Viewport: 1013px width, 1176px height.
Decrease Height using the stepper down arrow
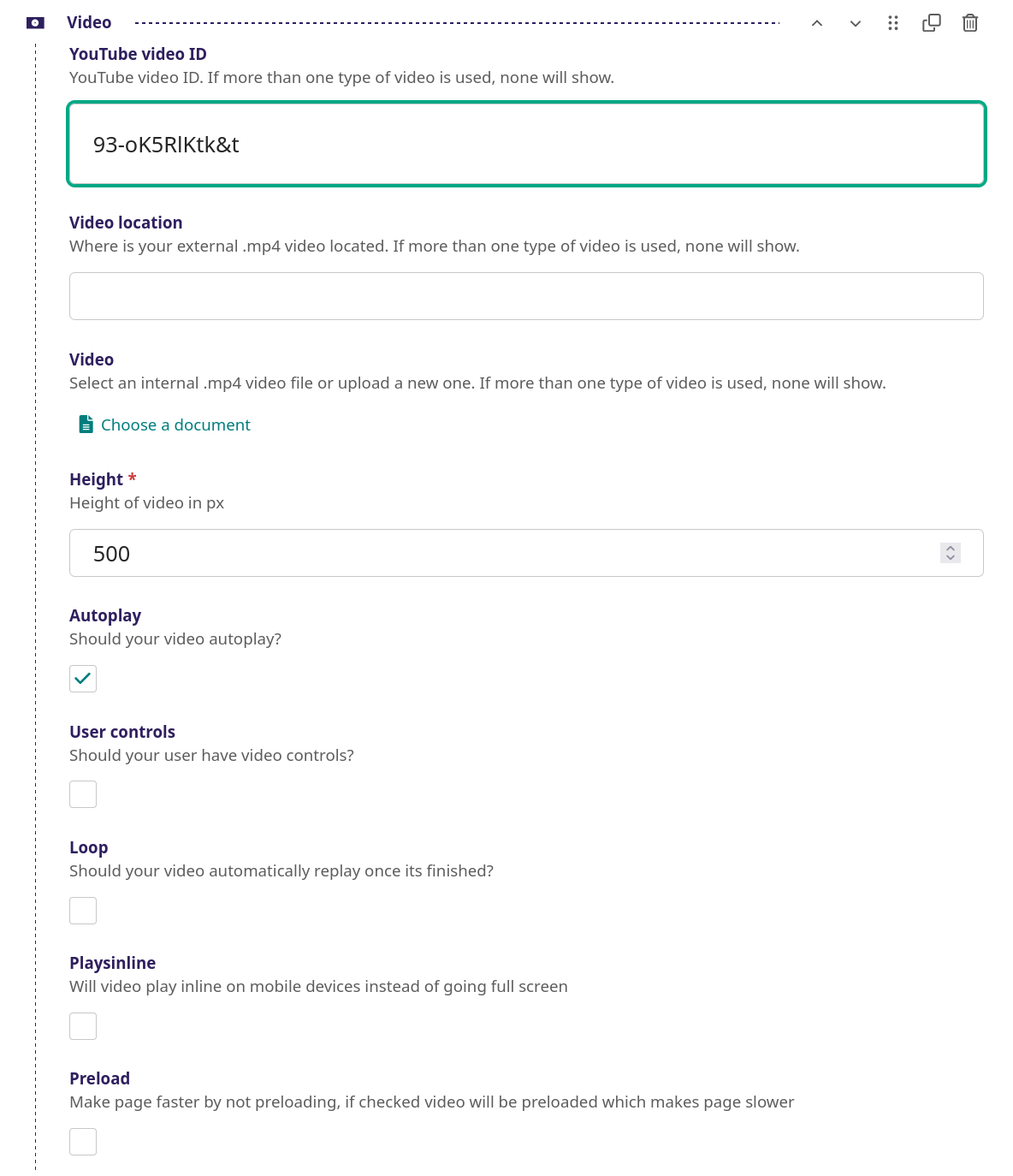point(951,558)
